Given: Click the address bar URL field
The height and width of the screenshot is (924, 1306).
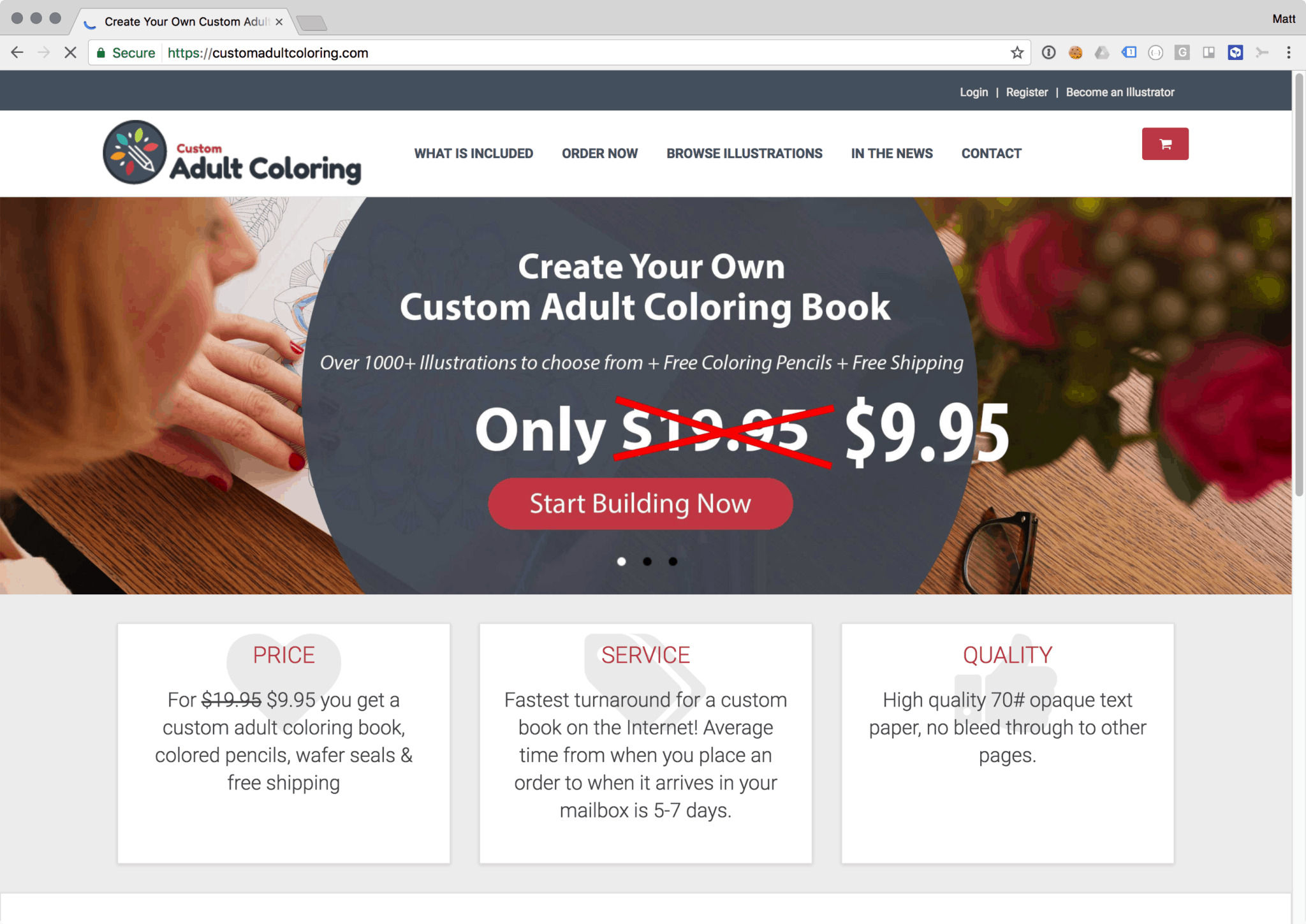Looking at the screenshot, I should (x=555, y=53).
